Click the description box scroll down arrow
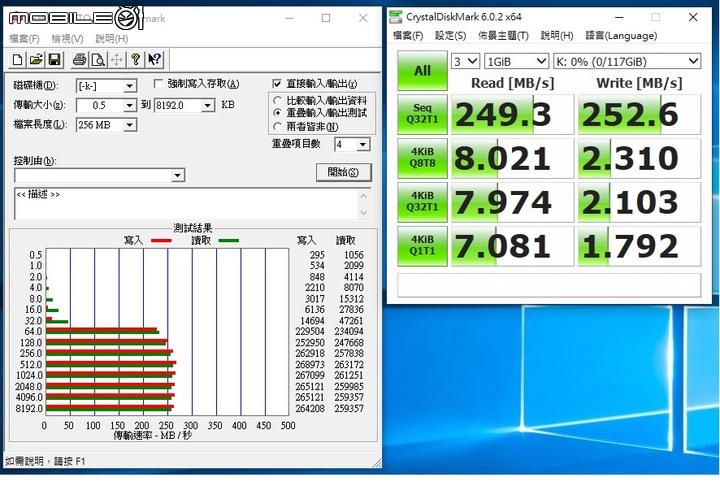Viewport: 720px width, 486px height. click(x=364, y=213)
